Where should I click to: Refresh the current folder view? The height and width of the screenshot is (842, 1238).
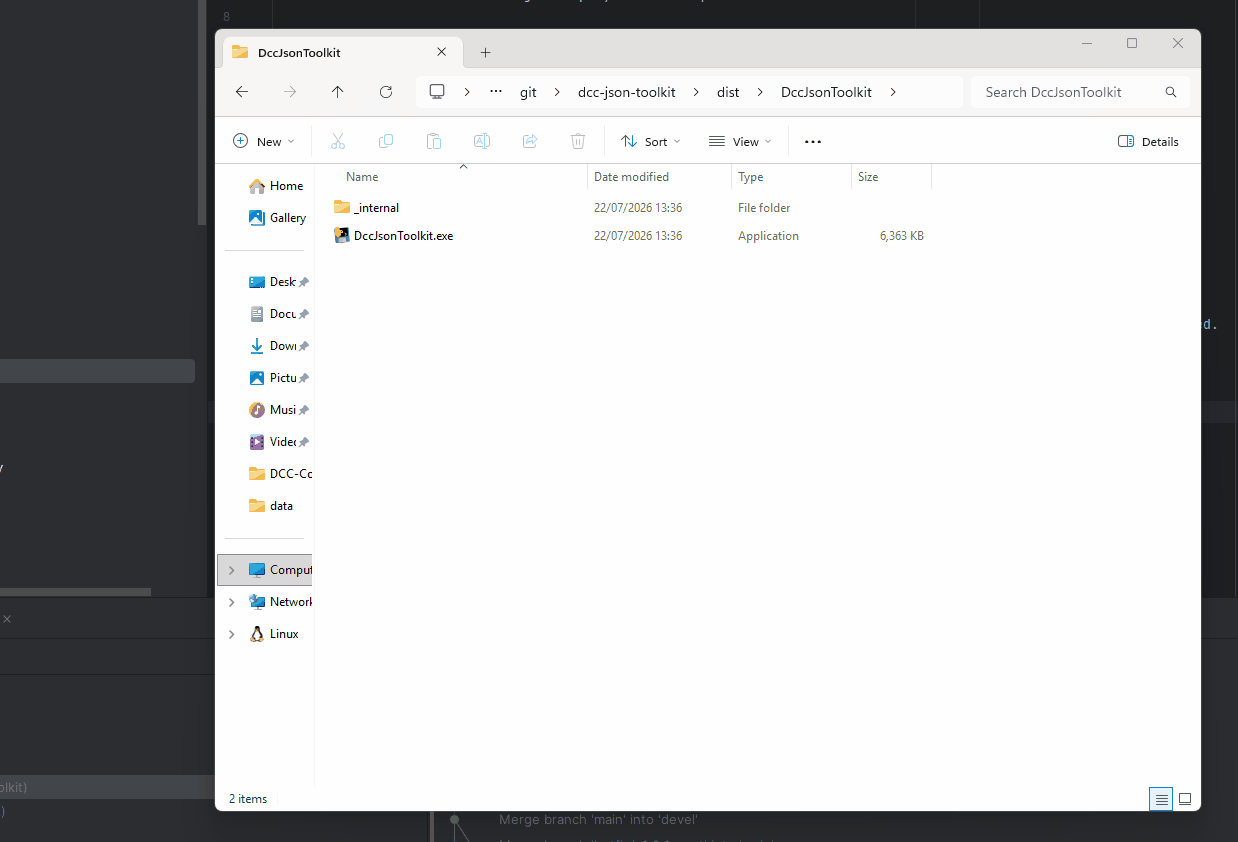coord(386,92)
